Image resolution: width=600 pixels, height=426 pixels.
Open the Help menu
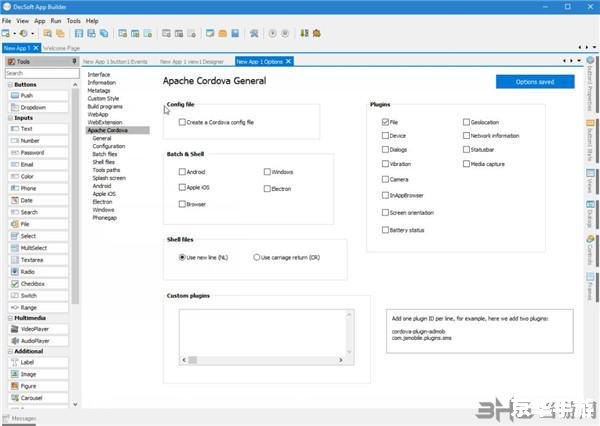[x=92, y=21]
